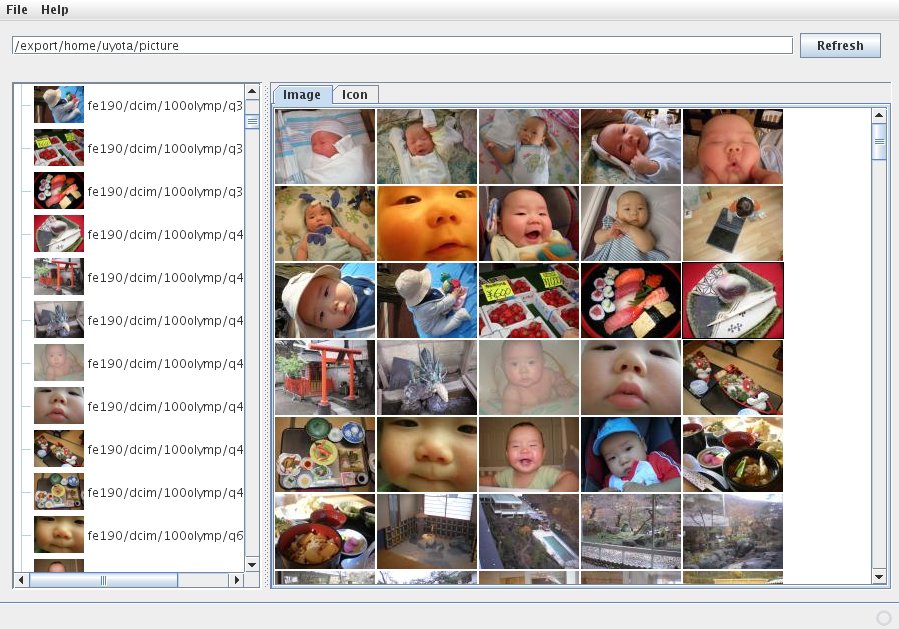
Task: Click the tree panel scroll down arrow
Action: pyautogui.click(x=252, y=564)
